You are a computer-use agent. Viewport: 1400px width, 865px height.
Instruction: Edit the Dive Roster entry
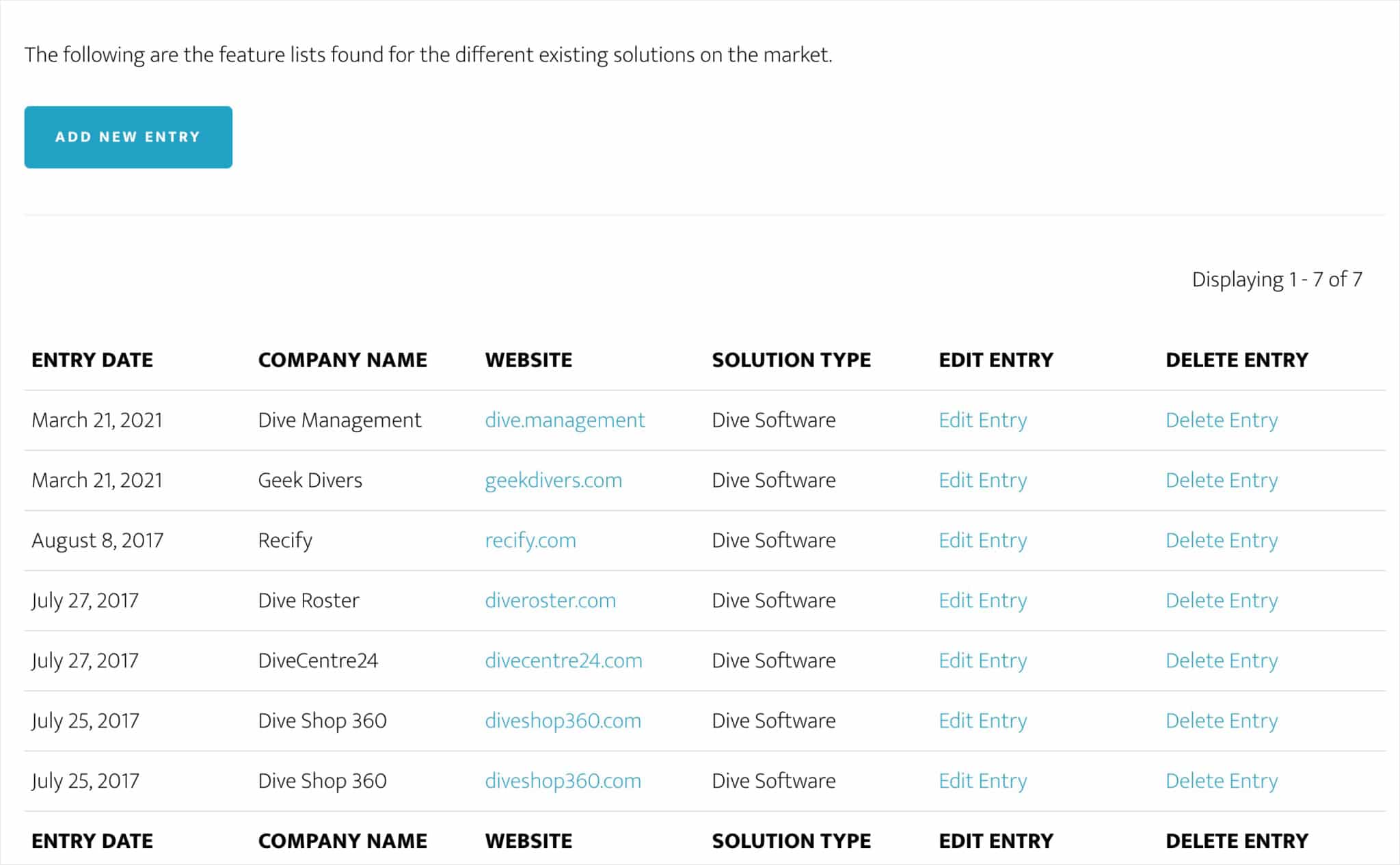point(983,600)
